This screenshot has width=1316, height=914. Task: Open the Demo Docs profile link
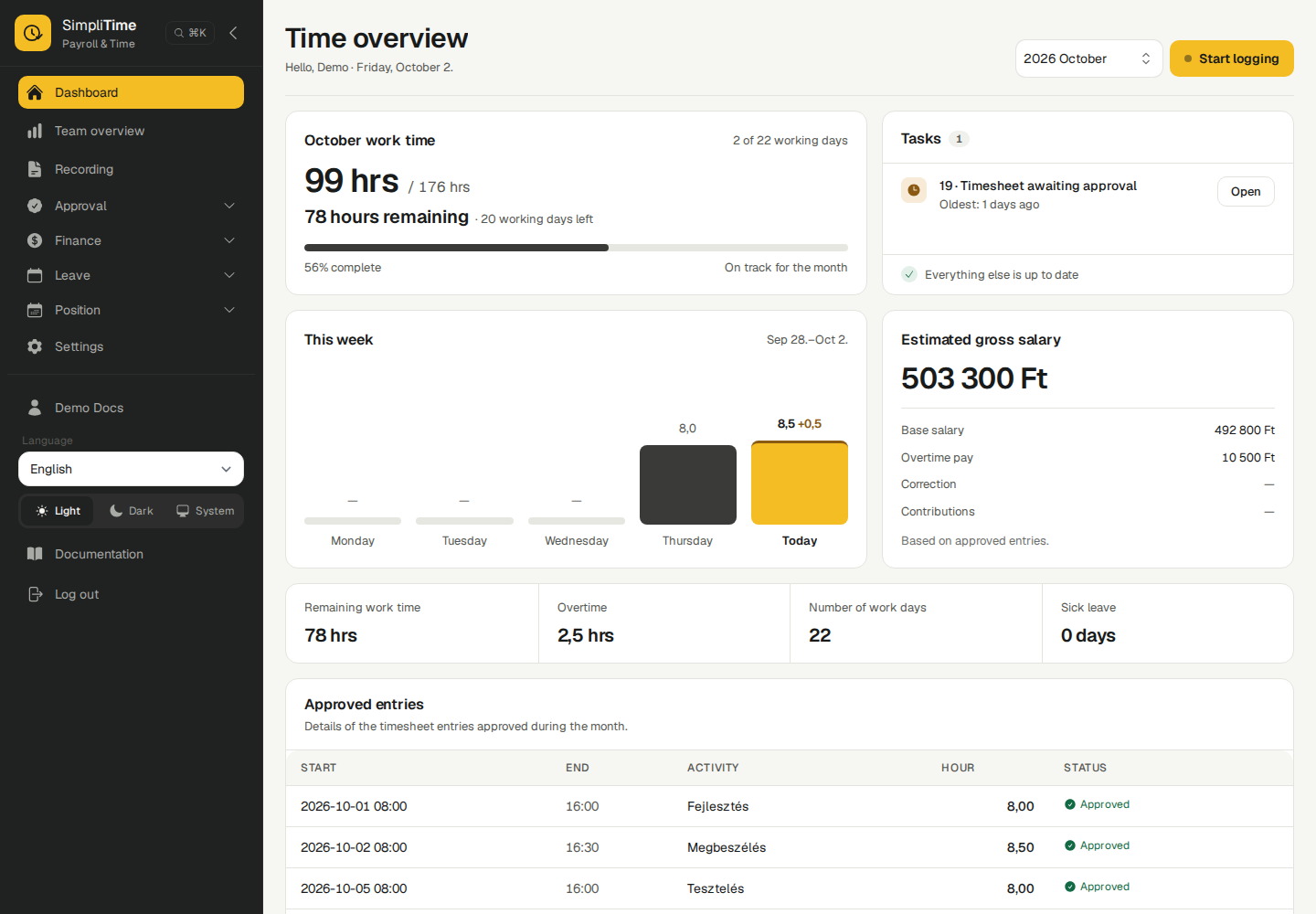(x=131, y=408)
